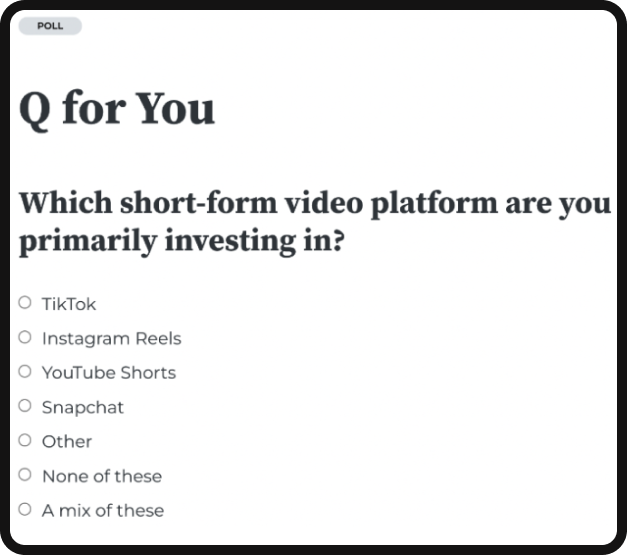Image resolution: width=627 pixels, height=555 pixels.
Task: Pick the A mix of these radio circle
Action: [x=25, y=509]
